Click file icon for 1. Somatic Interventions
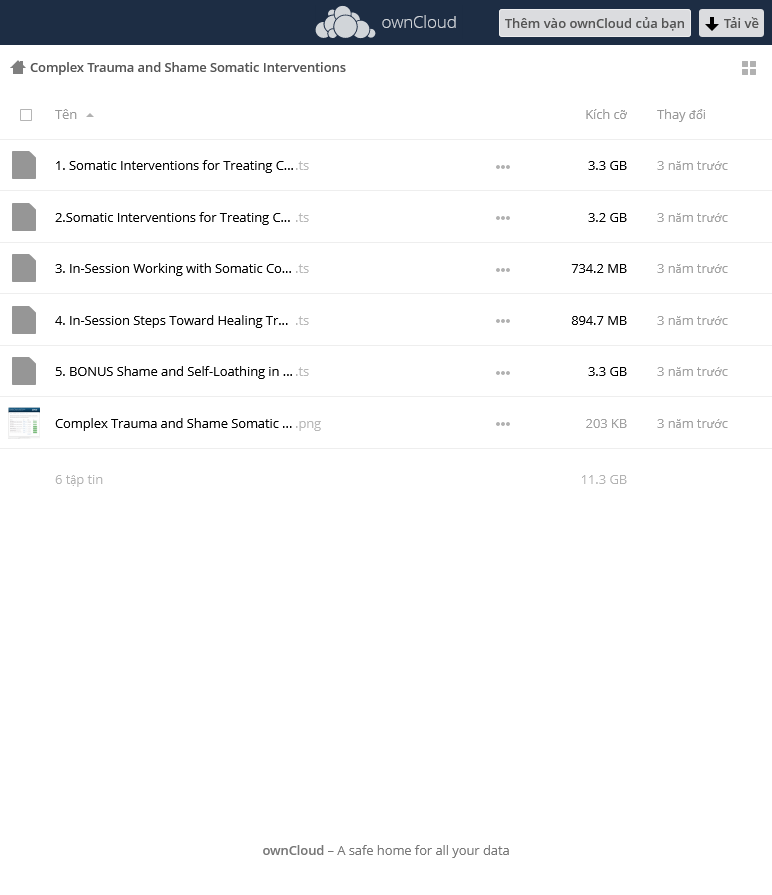This screenshot has height=895, width=772. pyautogui.click(x=24, y=165)
